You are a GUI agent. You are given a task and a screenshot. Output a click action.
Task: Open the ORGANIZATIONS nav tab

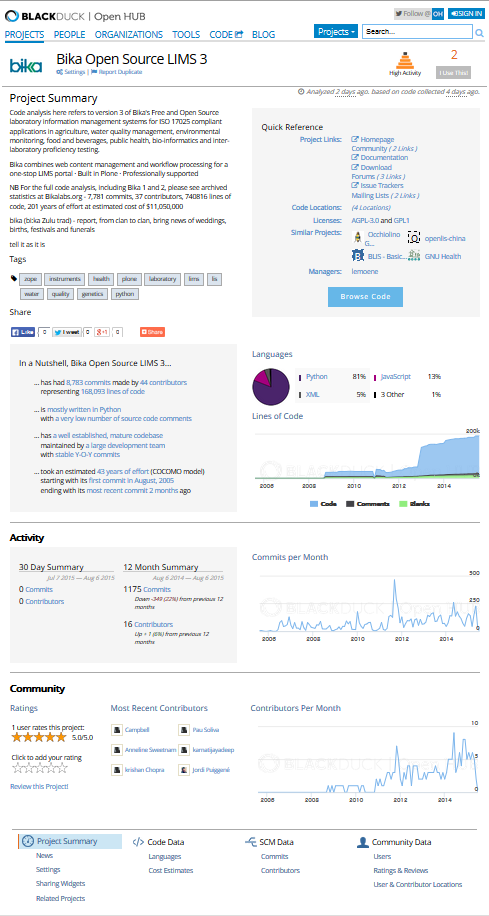pyautogui.click(x=129, y=34)
